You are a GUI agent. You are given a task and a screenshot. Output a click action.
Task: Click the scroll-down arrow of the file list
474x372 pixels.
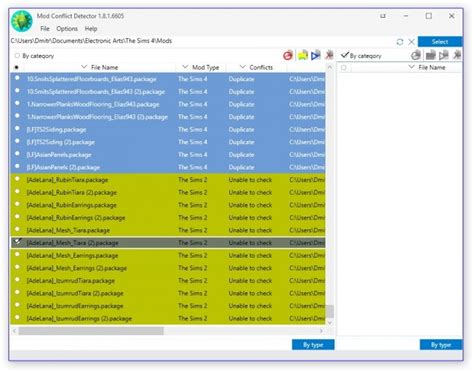pyautogui.click(x=330, y=323)
